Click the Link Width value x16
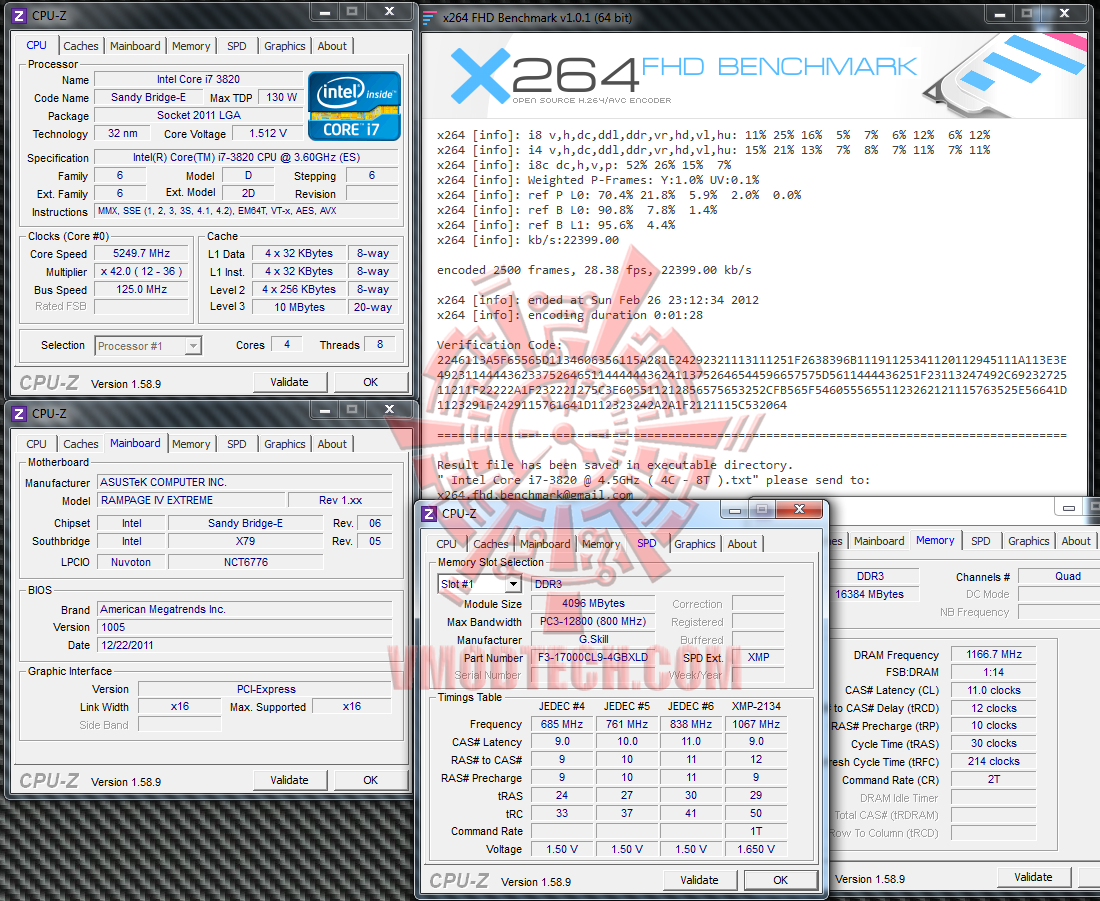This screenshot has width=1100, height=901. click(x=180, y=707)
